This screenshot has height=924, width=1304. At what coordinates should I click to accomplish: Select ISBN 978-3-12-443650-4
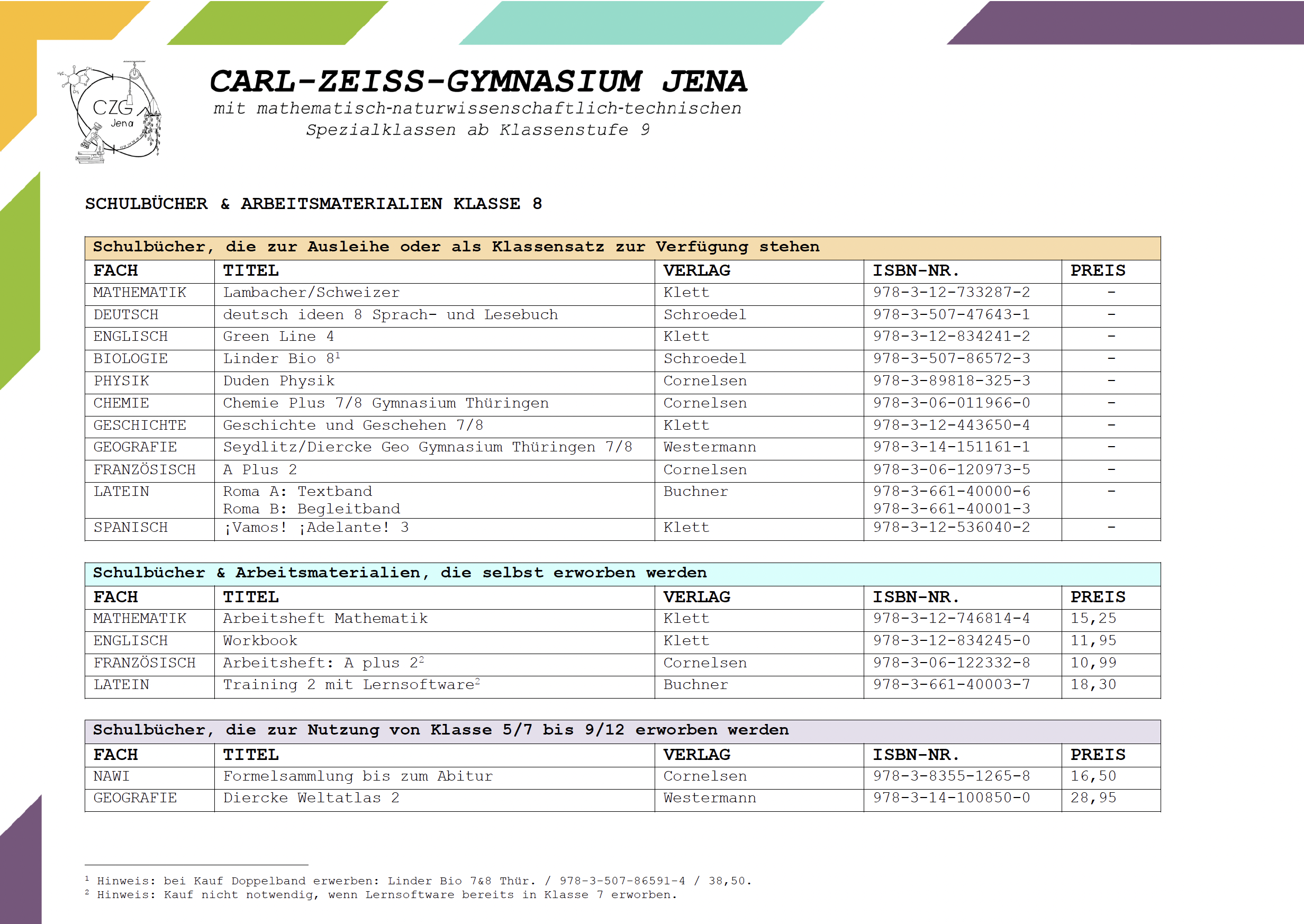pyautogui.click(x=951, y=425)
